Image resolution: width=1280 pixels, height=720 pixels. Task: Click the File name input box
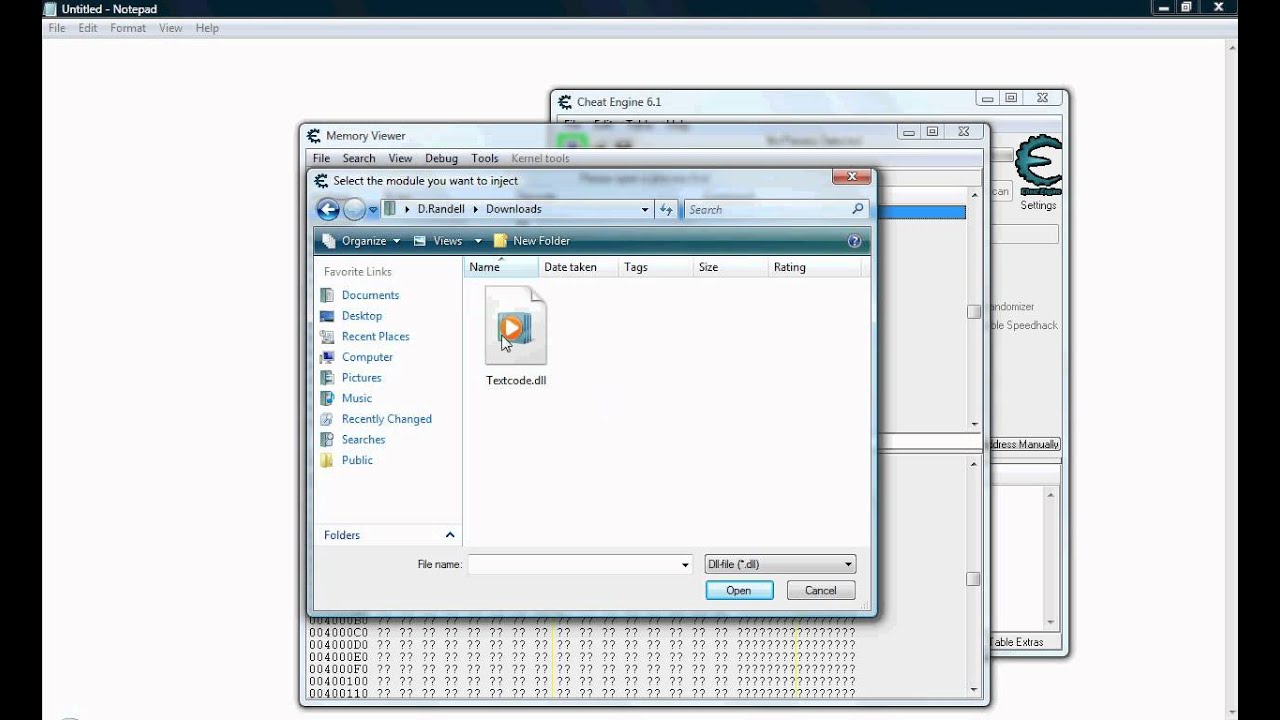[x=573, y=565]
